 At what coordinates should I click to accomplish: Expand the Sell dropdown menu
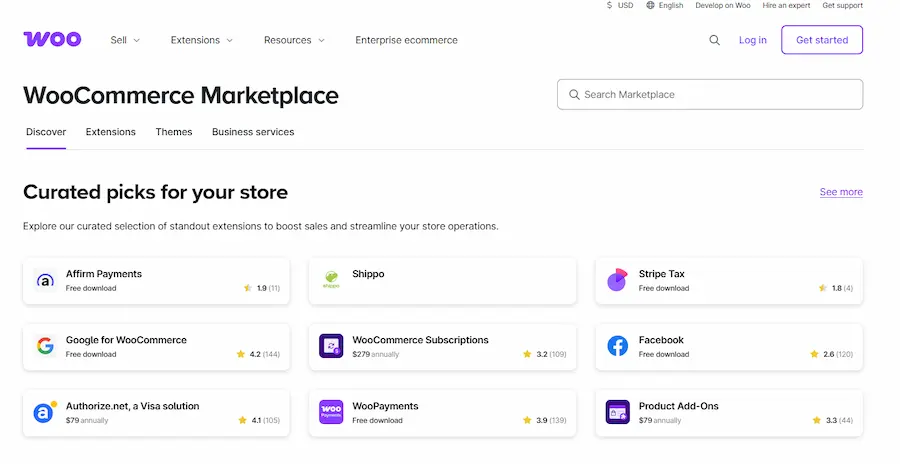125,40
